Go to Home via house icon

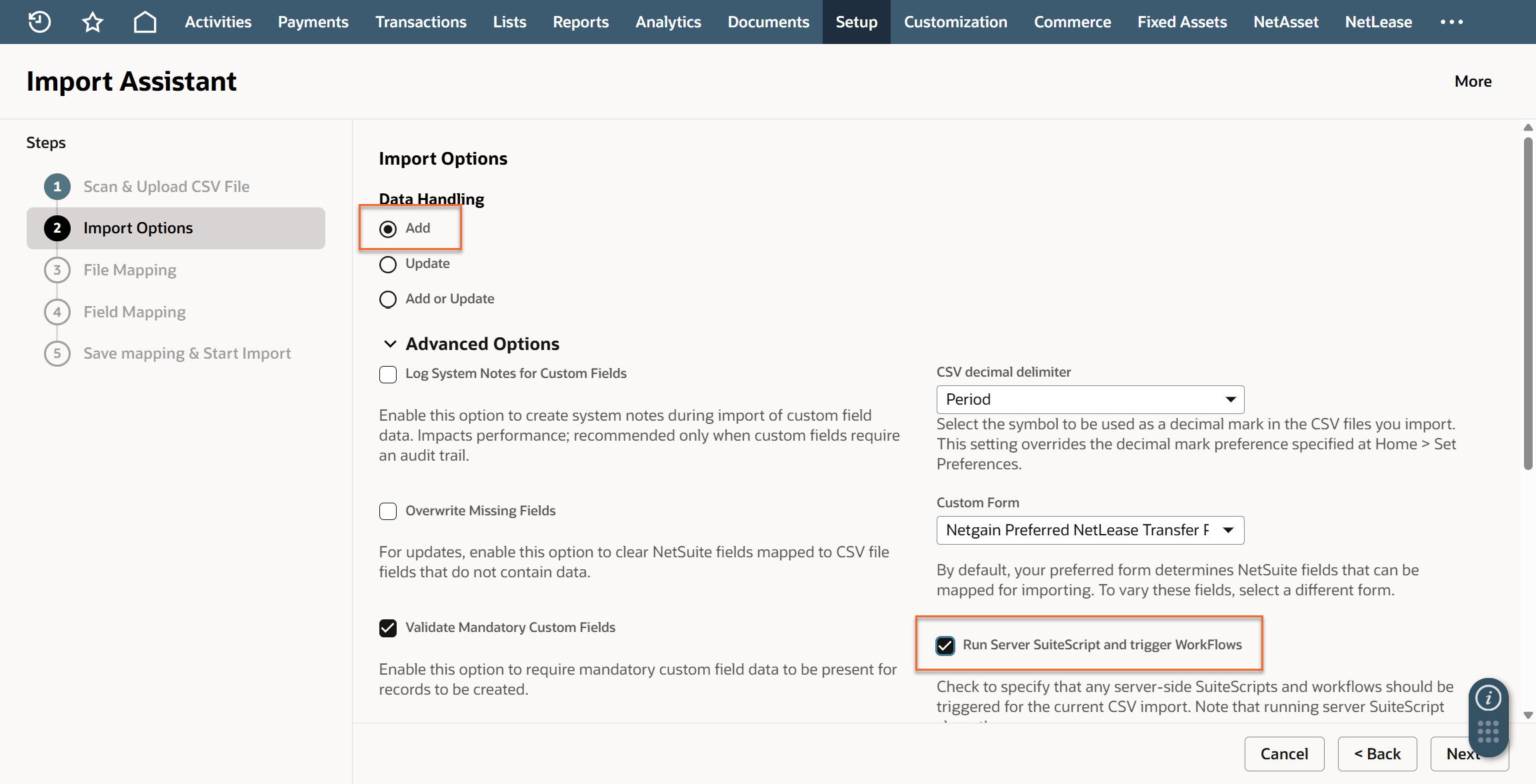pyautogui.click(x=145, y=22)
